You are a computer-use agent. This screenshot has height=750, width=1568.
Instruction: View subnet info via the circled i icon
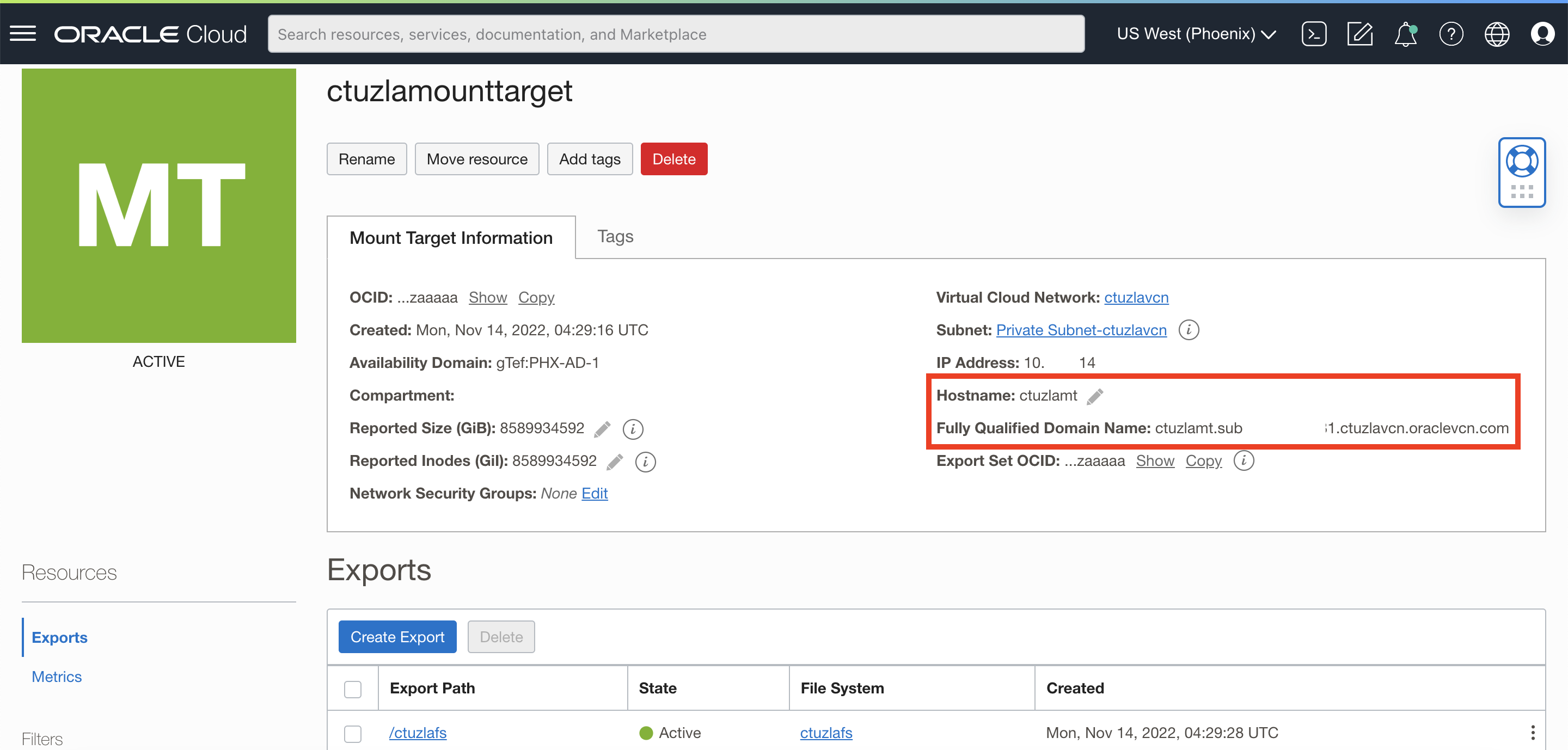tap(1189, 330)
